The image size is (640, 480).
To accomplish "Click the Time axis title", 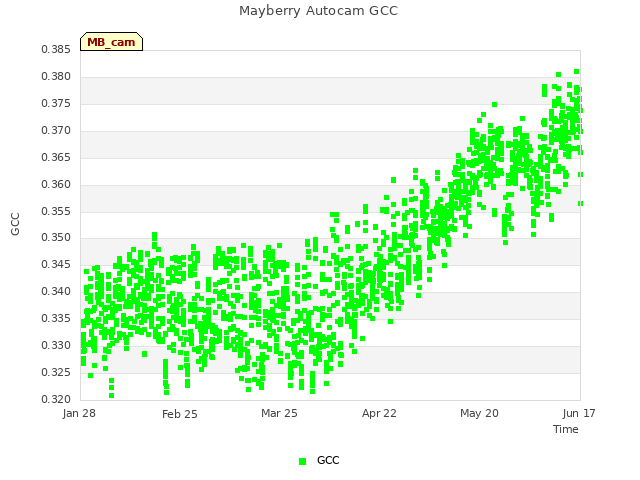I will click(566, 429).
